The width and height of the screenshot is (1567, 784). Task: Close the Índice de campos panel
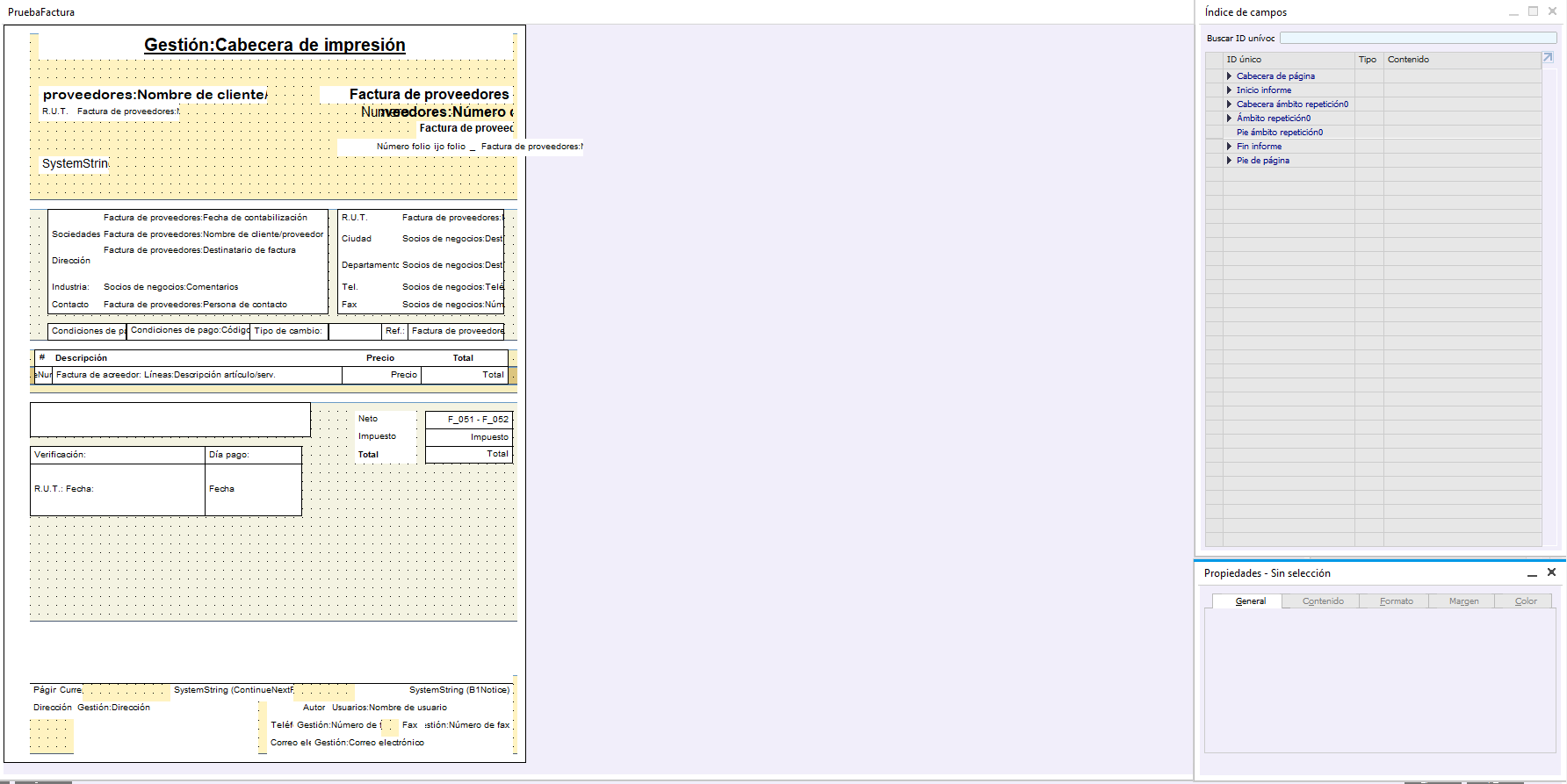pos(1552,11)
